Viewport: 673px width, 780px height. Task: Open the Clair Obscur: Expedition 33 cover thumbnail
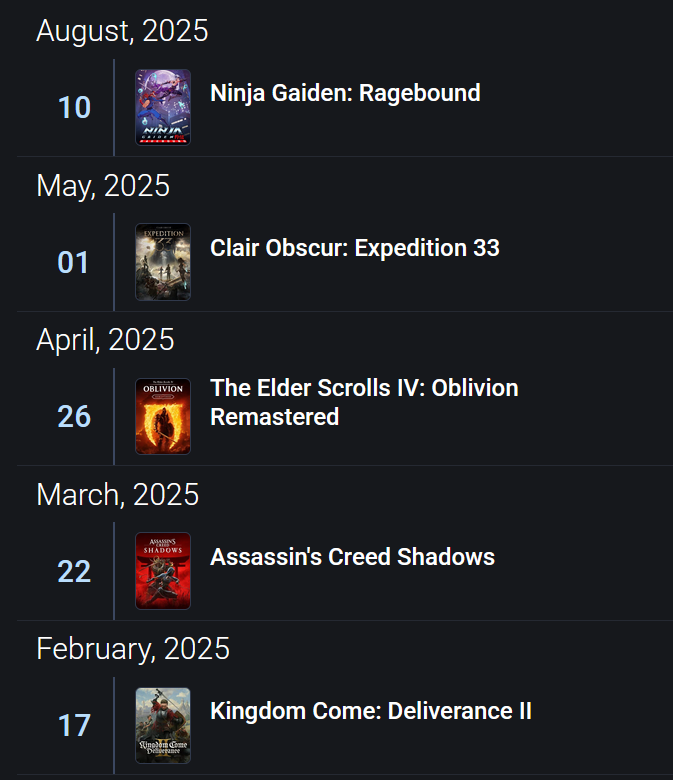coord(163,262)
